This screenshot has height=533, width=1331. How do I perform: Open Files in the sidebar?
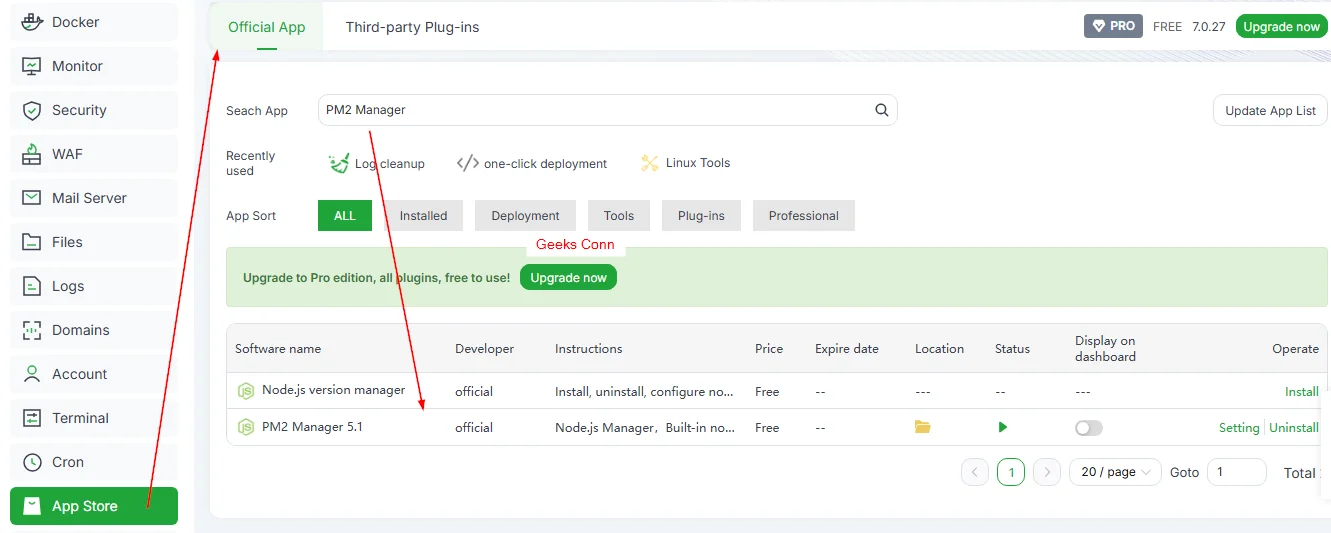coord(94,242)
